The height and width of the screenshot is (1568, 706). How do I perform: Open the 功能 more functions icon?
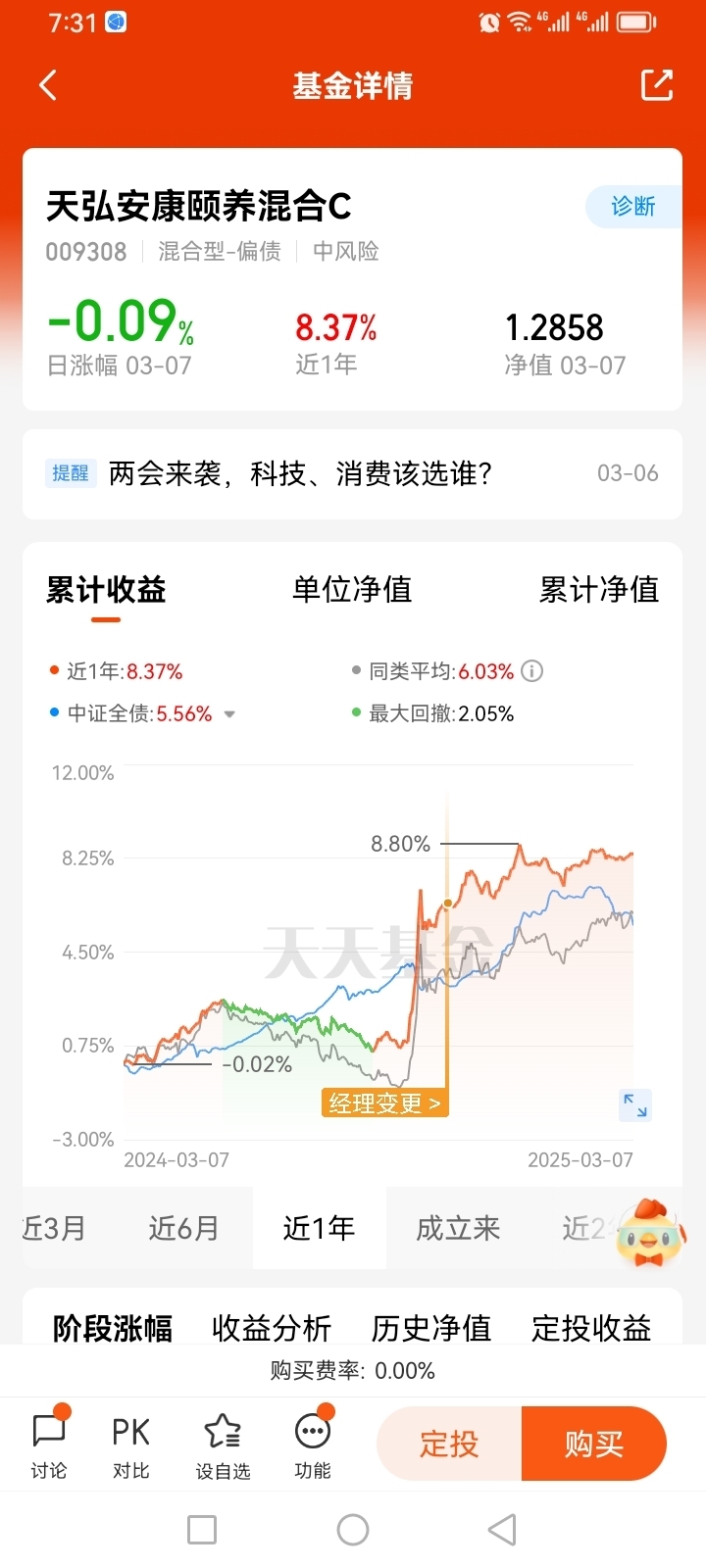coord(313,1443)
